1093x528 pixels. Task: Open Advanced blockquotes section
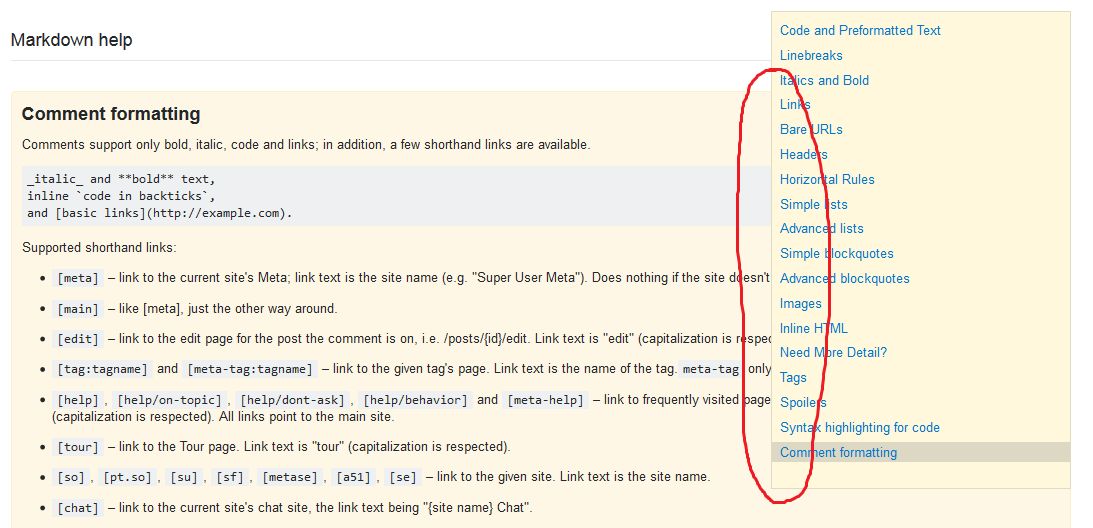[844, 279]
